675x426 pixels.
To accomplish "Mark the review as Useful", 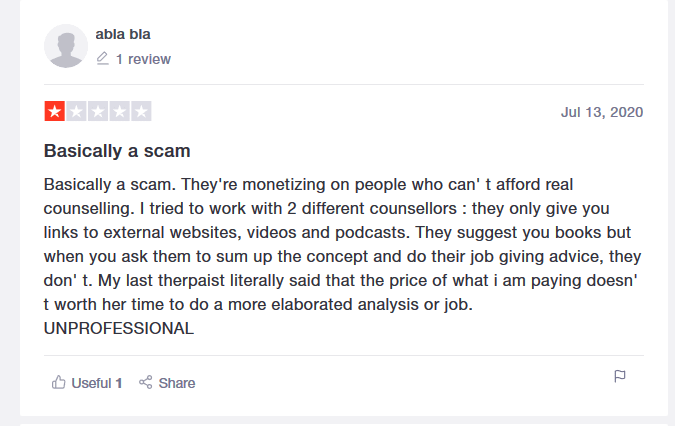I will (x=92, y=382).
